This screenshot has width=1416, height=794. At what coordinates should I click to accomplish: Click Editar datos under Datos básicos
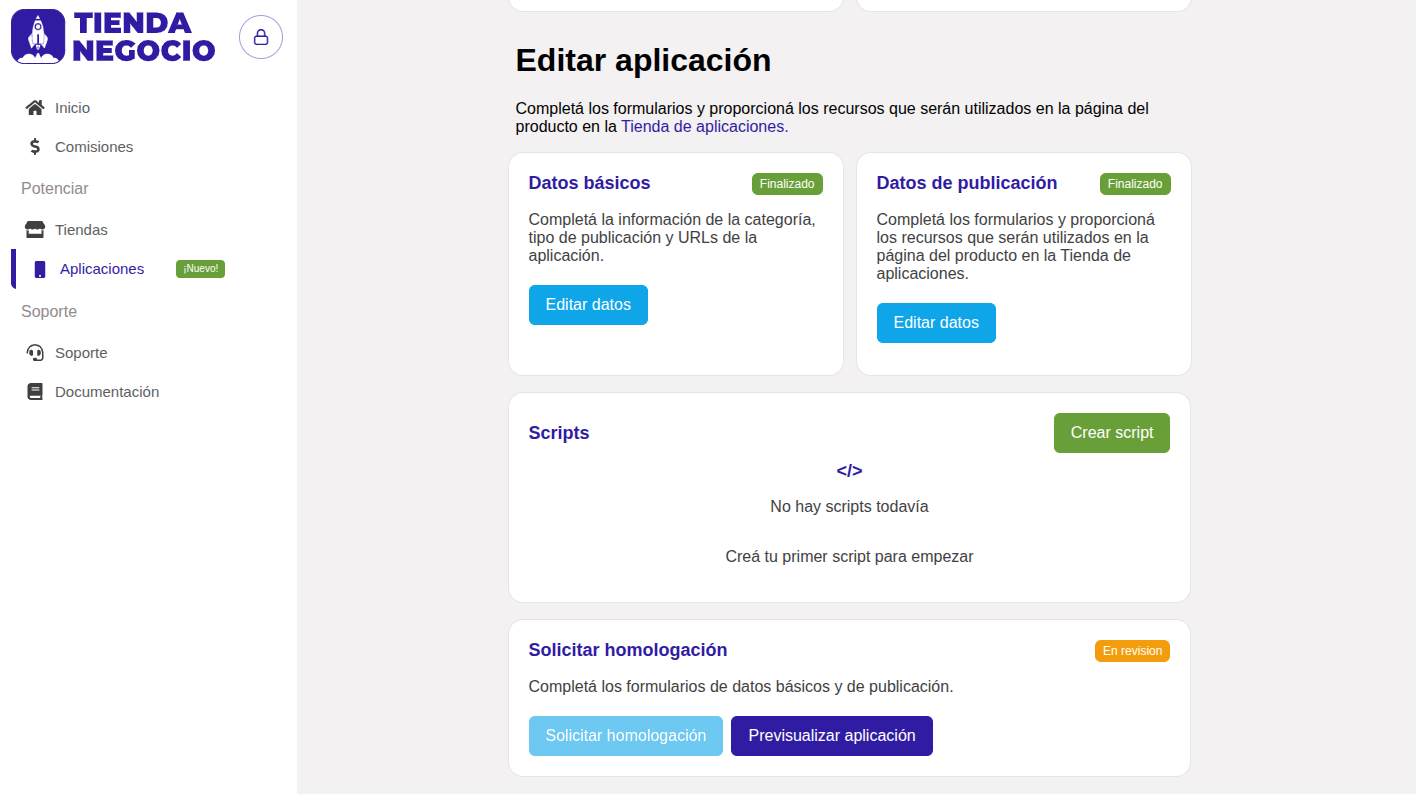click(x=588, y=305)
